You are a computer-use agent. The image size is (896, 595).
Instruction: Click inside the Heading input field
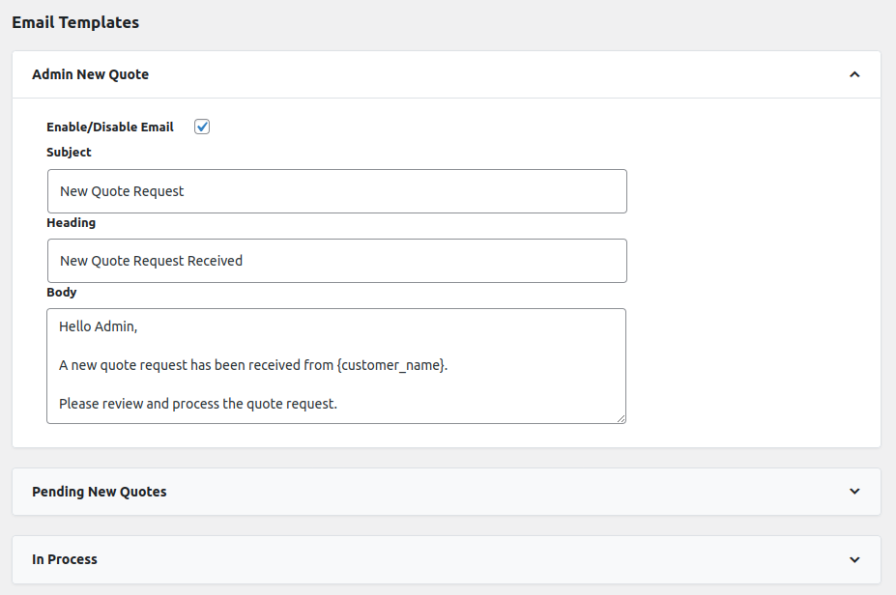pyautogui.click(x=336, y=261)
